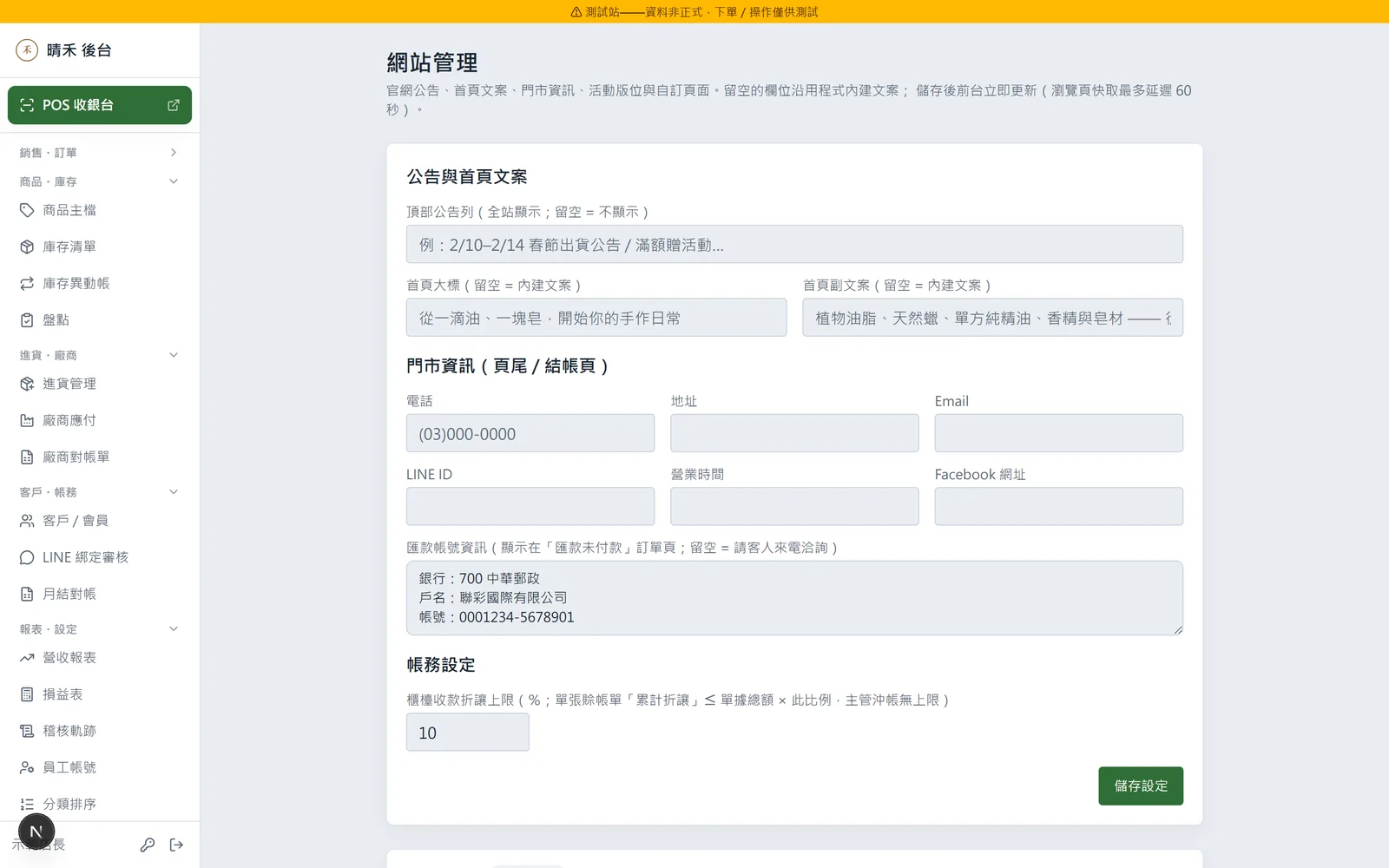Image resolution: width=1389 pixels, height=868 pixels.
Task: Click the 廠商對帳單 document icon
Action: point(27,457)
